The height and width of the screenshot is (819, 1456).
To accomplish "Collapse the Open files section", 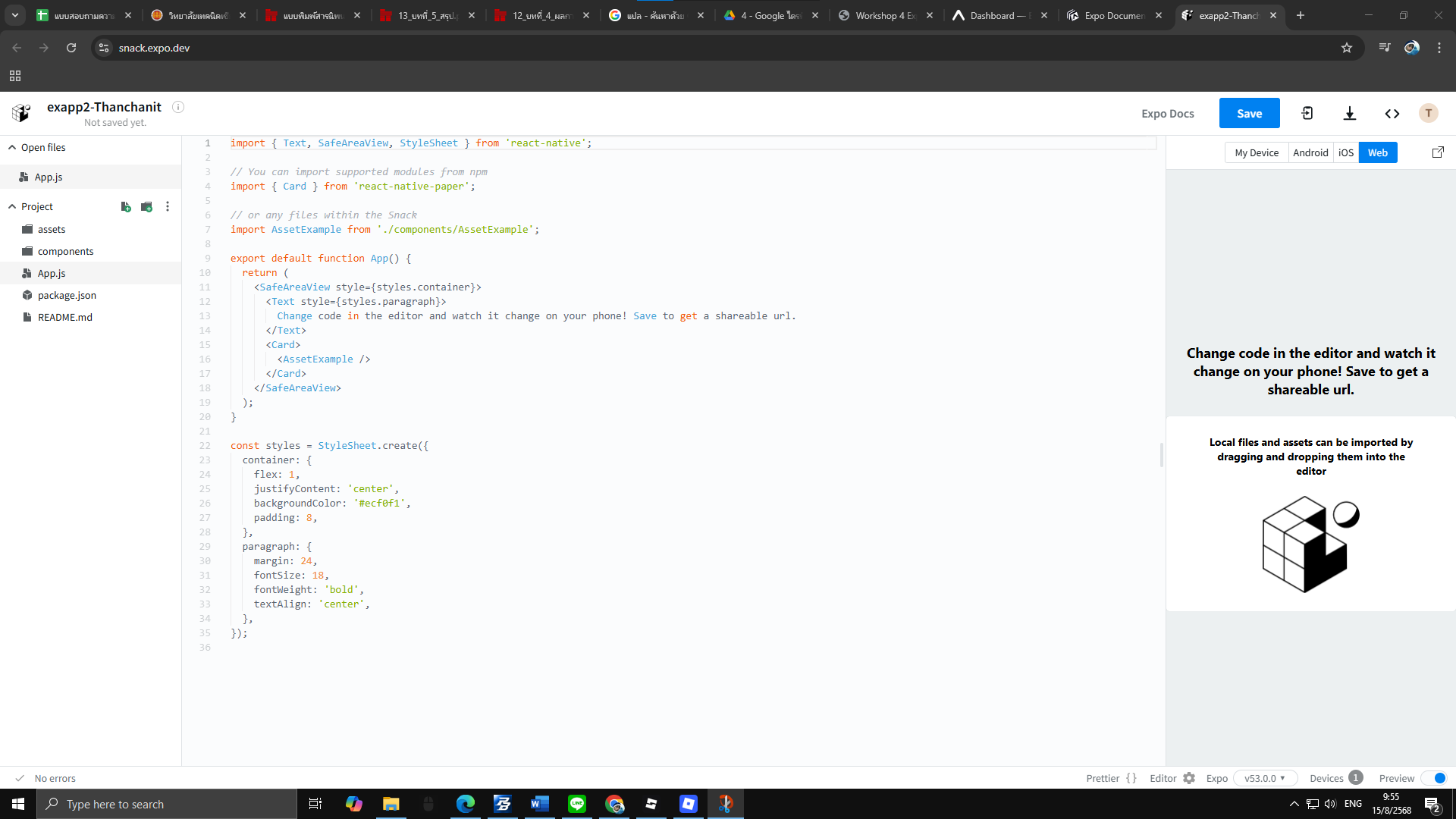I will [x=12, y=148].
